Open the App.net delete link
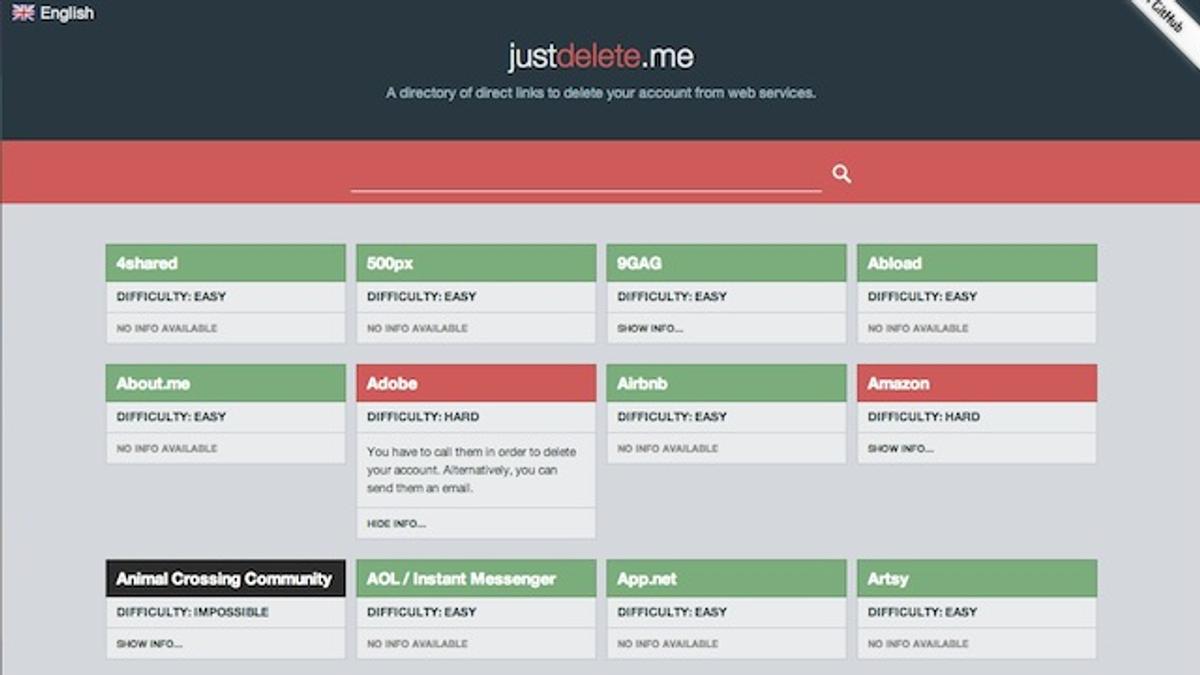1200x675 pixels. coord(727,578)
